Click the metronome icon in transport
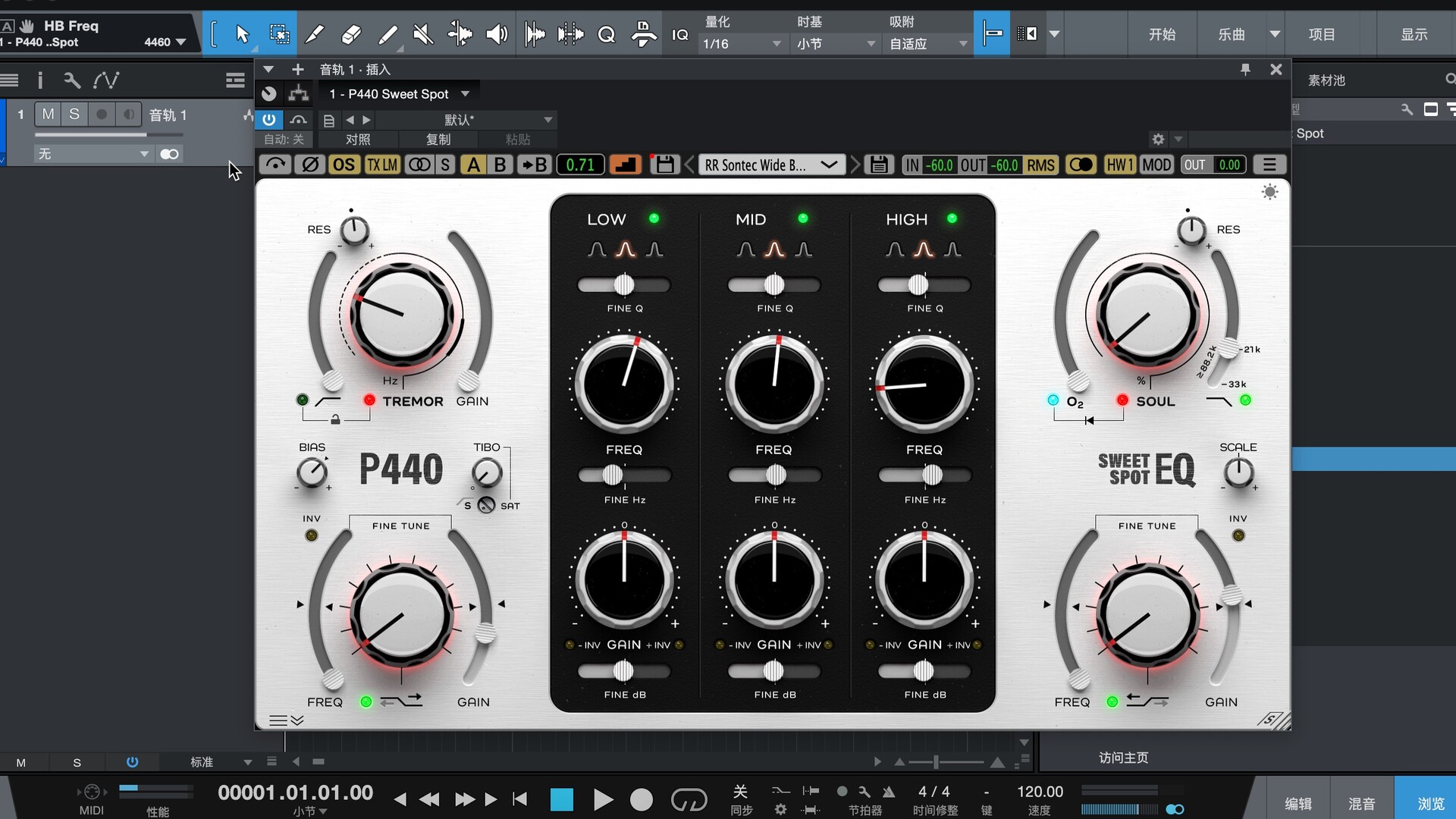 point(889,792)
